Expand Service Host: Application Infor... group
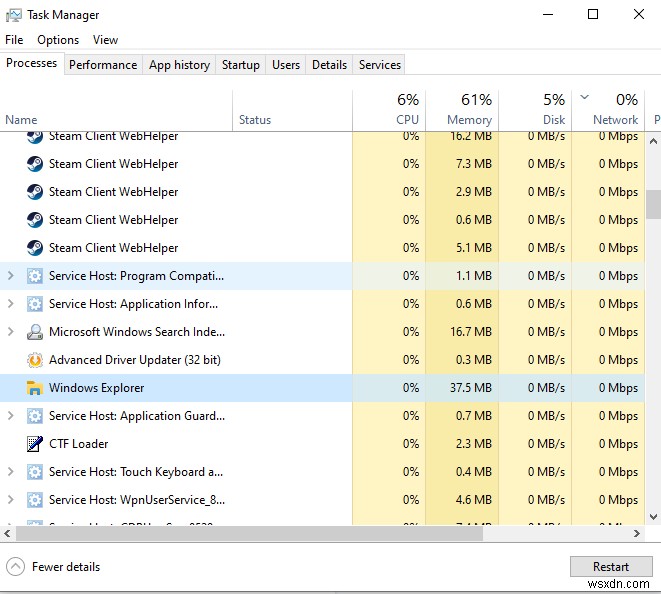This screenshot has height=594, width=661. [x=11, y=304]
